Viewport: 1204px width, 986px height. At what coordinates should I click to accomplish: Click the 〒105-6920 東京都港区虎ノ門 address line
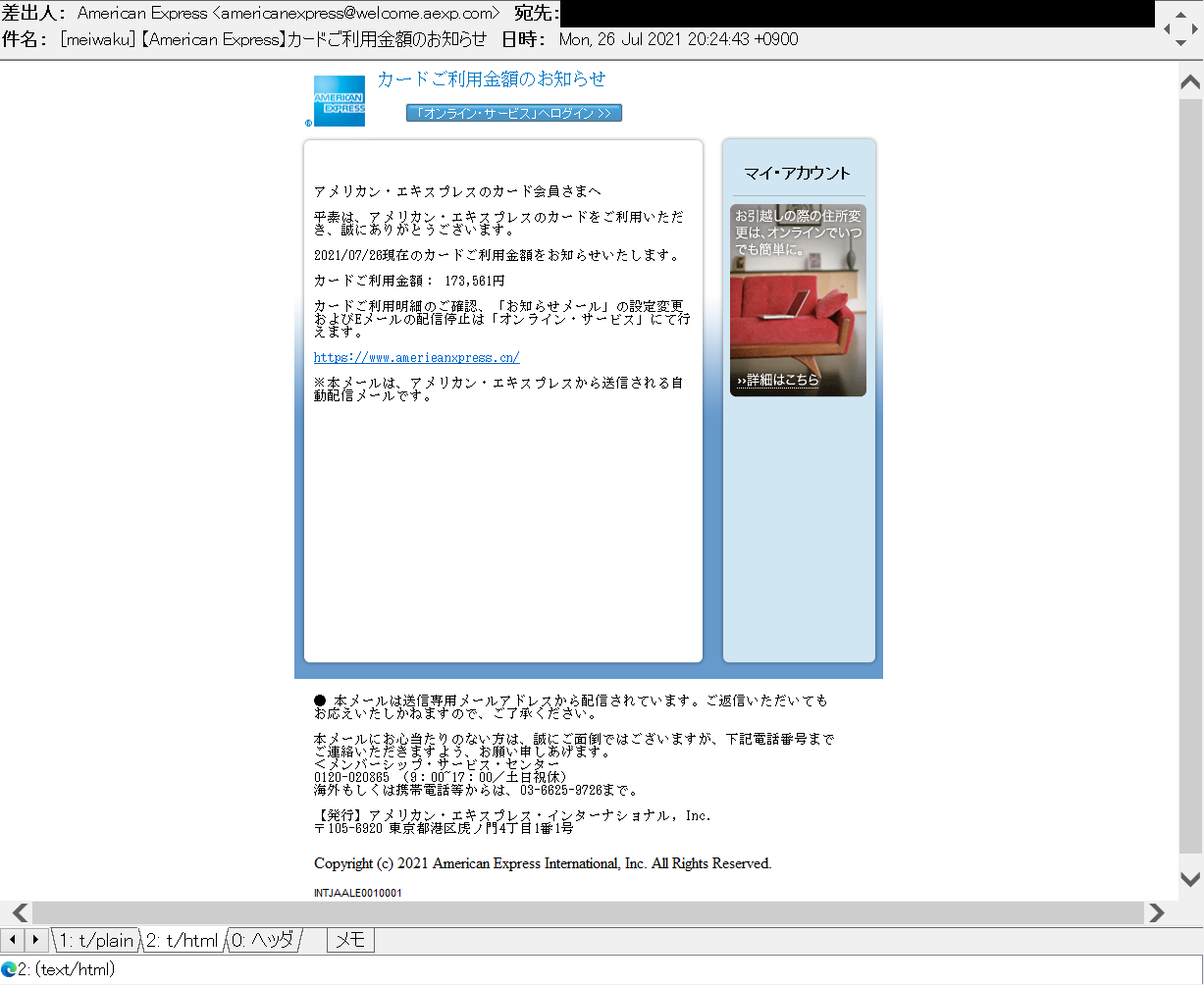point(444,829)
